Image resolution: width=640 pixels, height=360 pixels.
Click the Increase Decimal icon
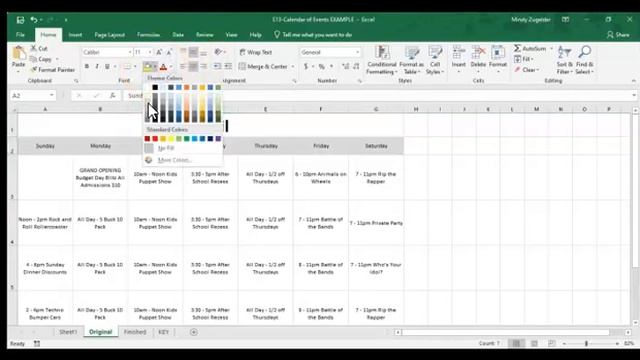point(346,67)
